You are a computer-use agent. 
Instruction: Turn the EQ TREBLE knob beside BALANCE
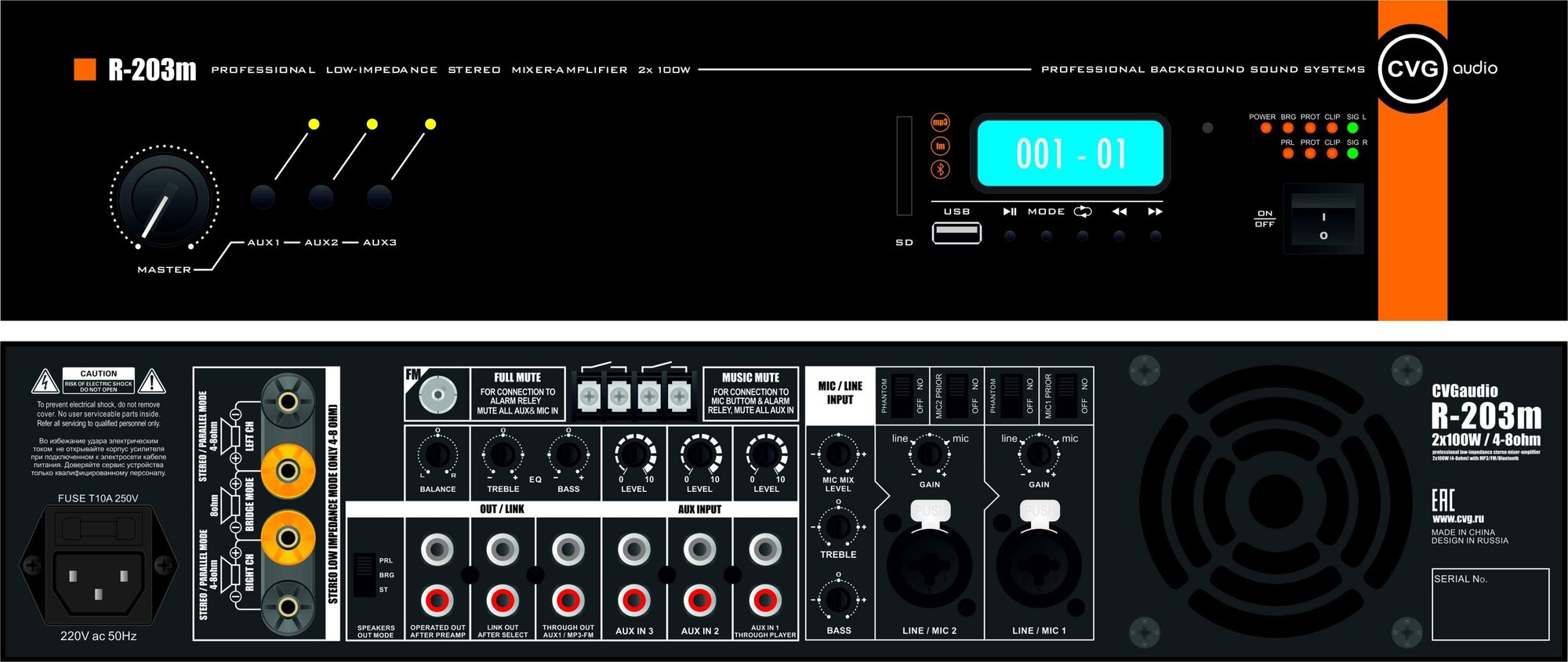[x=503, y=454]
